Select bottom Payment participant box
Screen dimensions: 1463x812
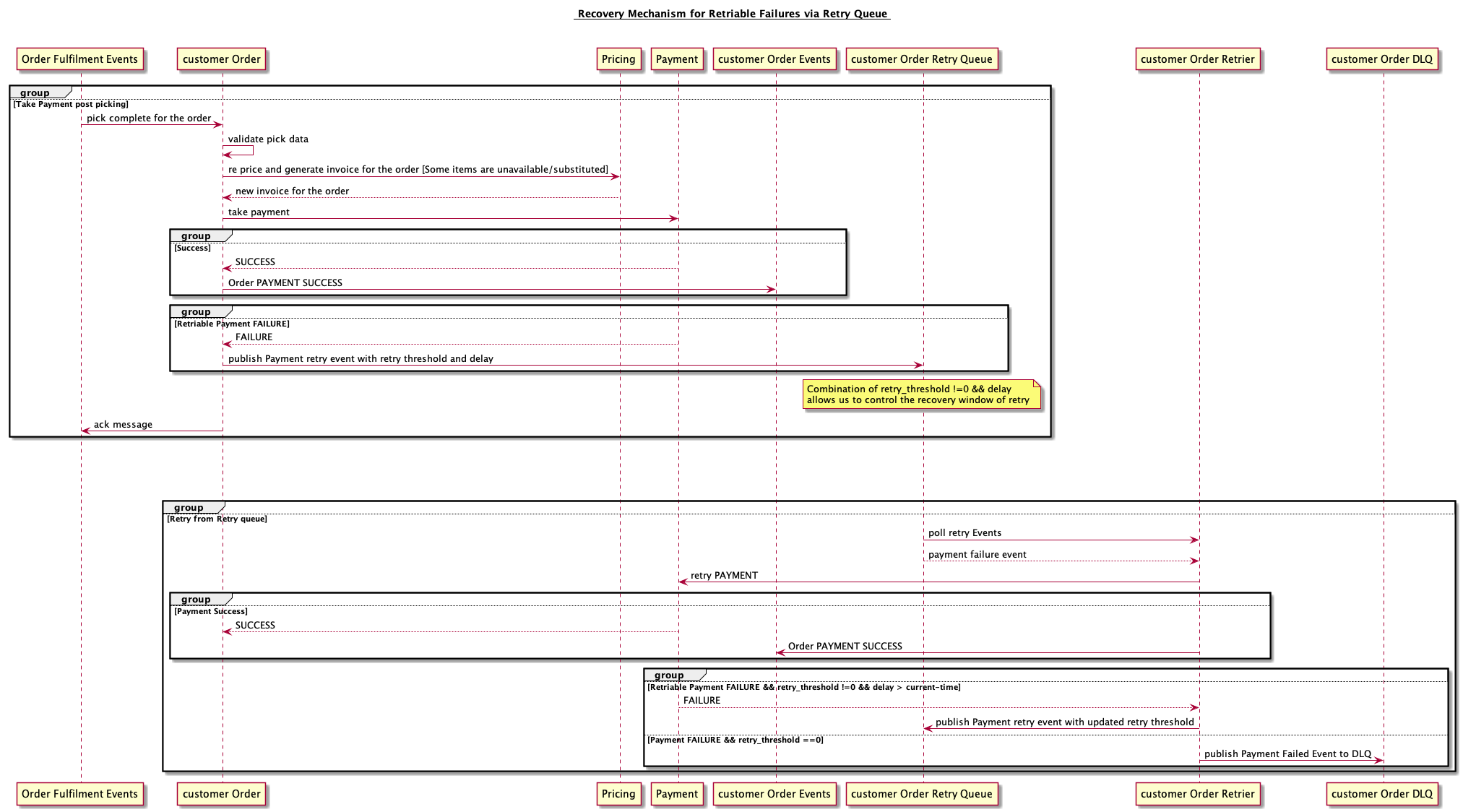coord(677,794)
